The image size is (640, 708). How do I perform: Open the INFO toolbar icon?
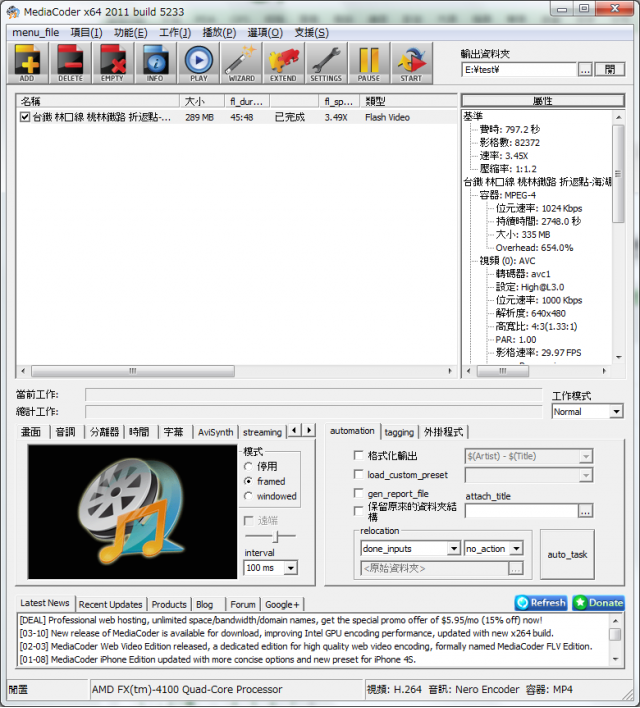coord(155,63)
